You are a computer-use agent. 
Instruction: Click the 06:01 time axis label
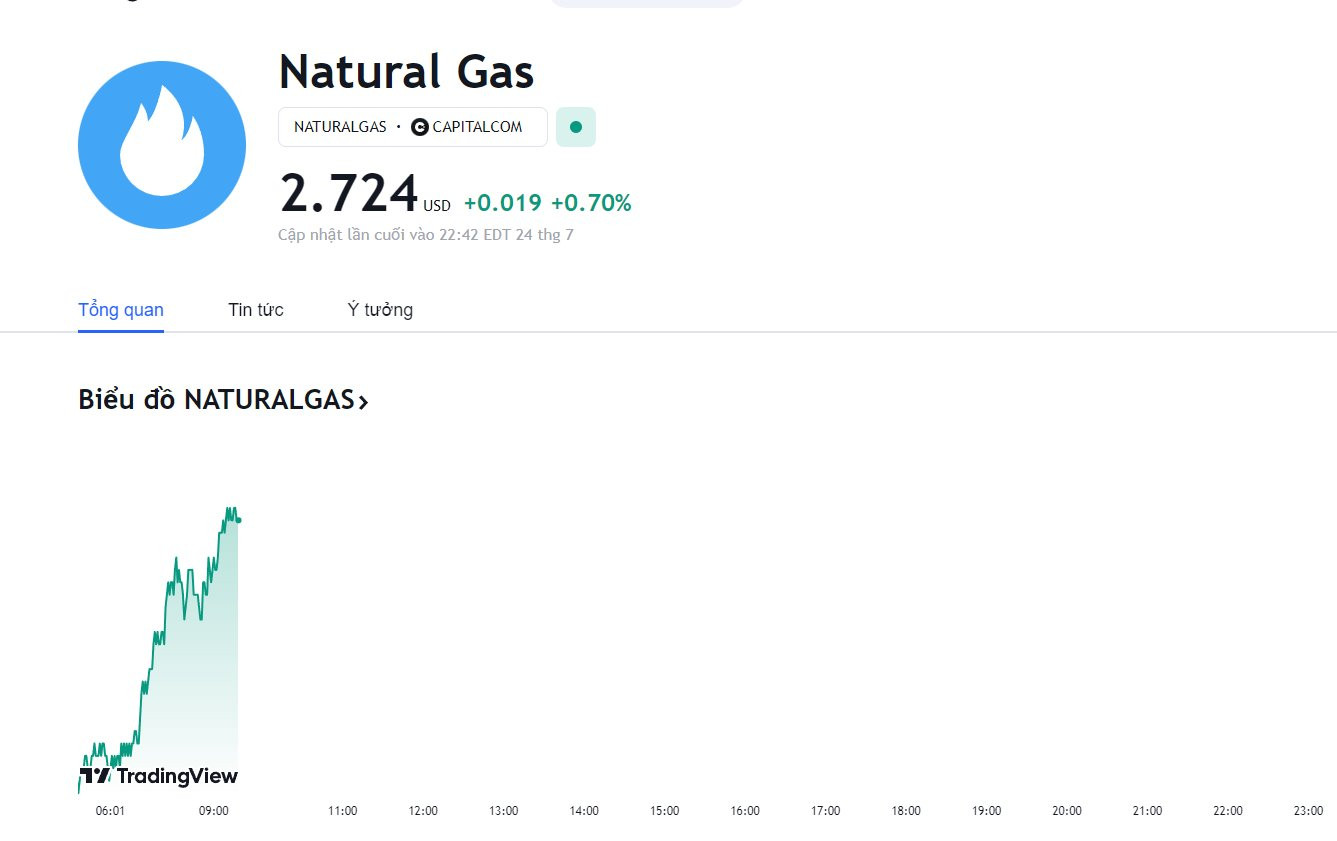[x=110, y=811]
